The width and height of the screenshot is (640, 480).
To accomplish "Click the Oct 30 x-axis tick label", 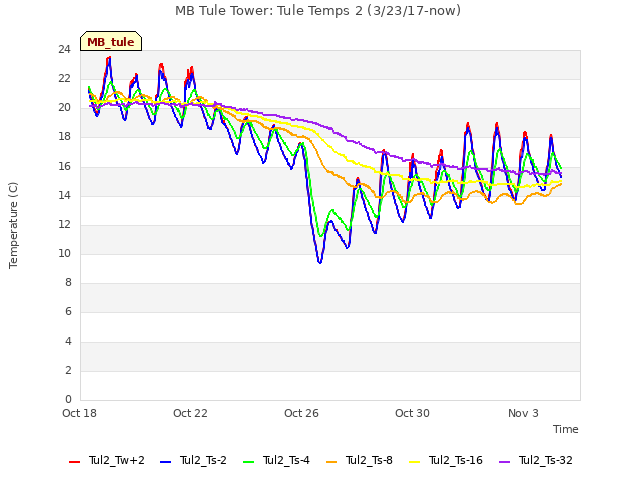I will [412, 413].
